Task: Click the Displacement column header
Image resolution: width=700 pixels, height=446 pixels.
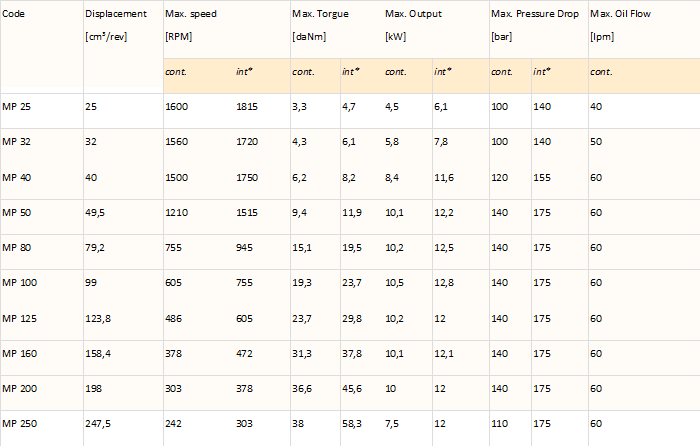Action: (116, 14)
